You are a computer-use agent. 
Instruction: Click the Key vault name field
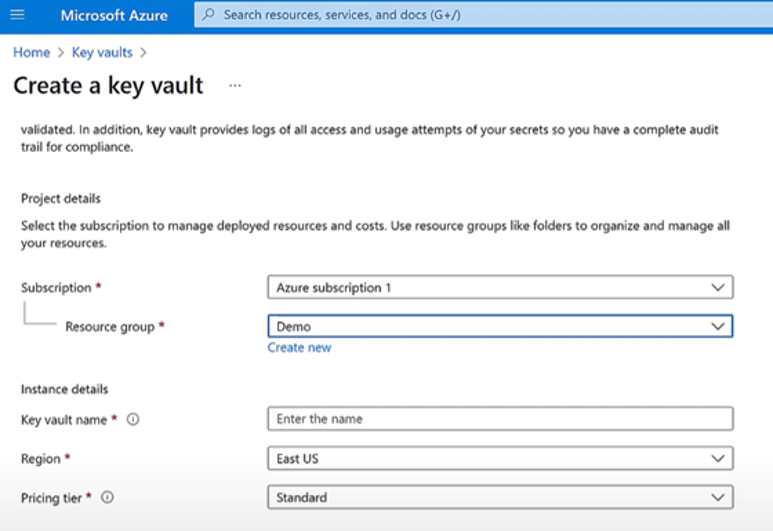(x=500, y=419)
